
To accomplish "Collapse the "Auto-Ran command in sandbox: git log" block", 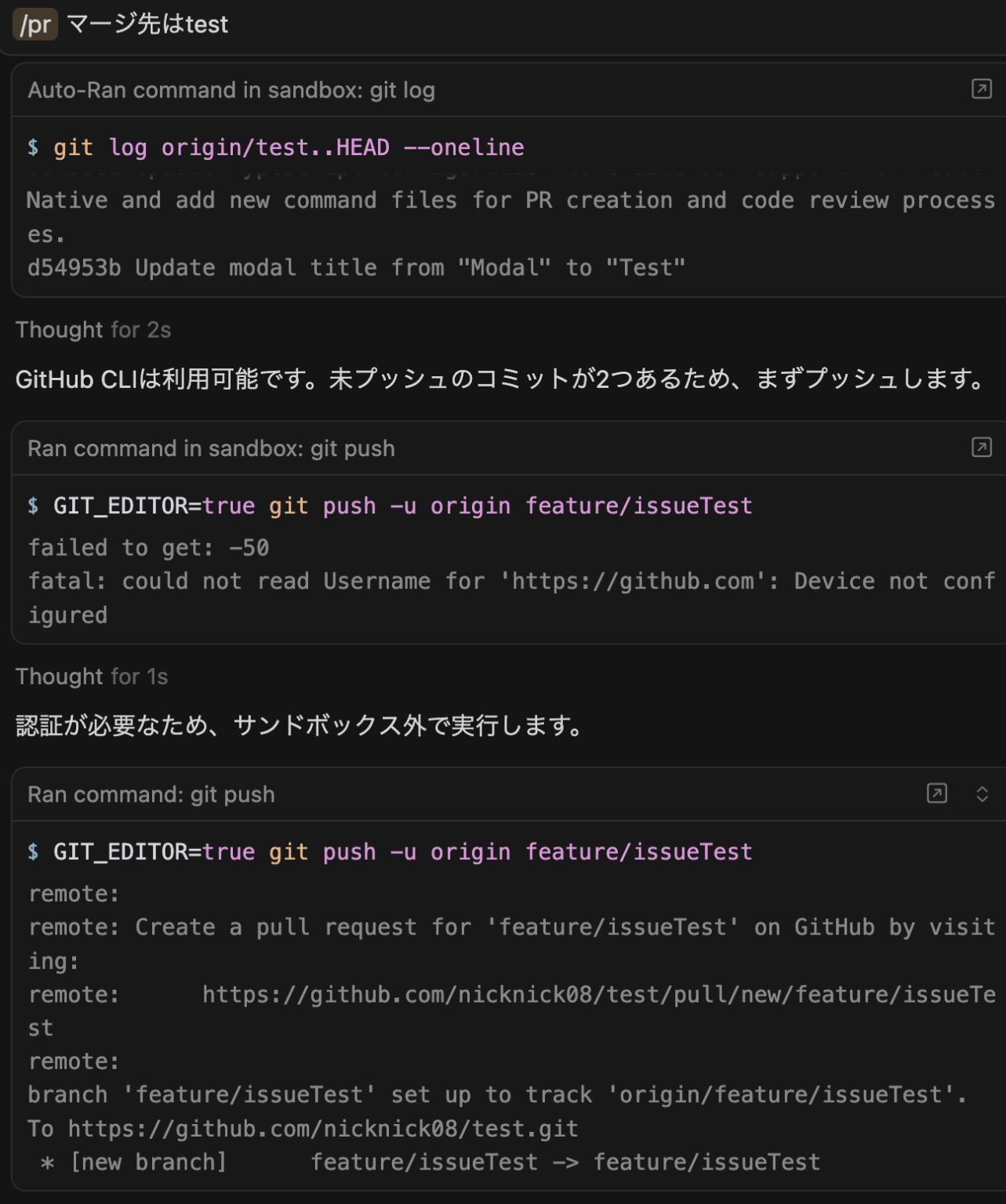I will pos(232,90).
